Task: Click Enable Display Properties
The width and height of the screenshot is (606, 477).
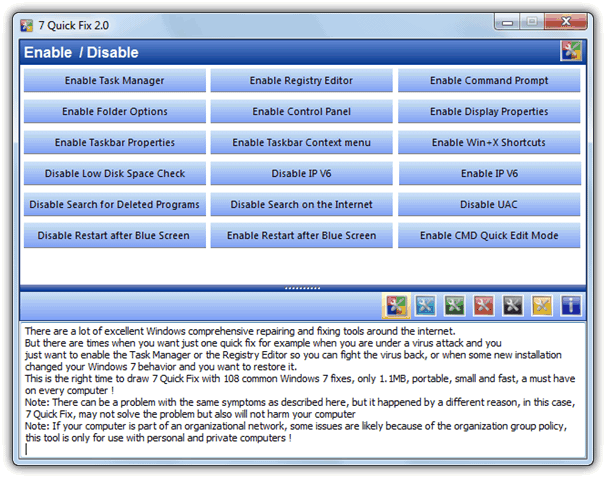Action: tap(489, 111)
